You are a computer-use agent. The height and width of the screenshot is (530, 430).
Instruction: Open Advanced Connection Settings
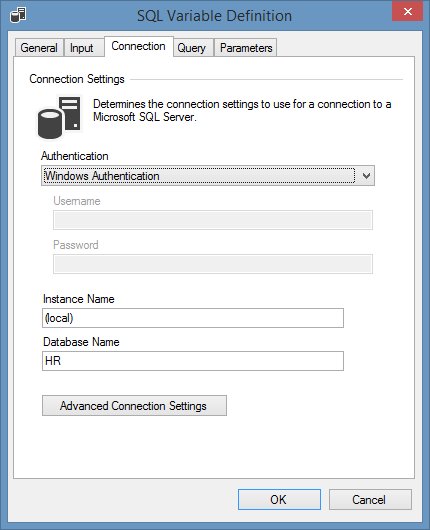click(x=135, y=406)
